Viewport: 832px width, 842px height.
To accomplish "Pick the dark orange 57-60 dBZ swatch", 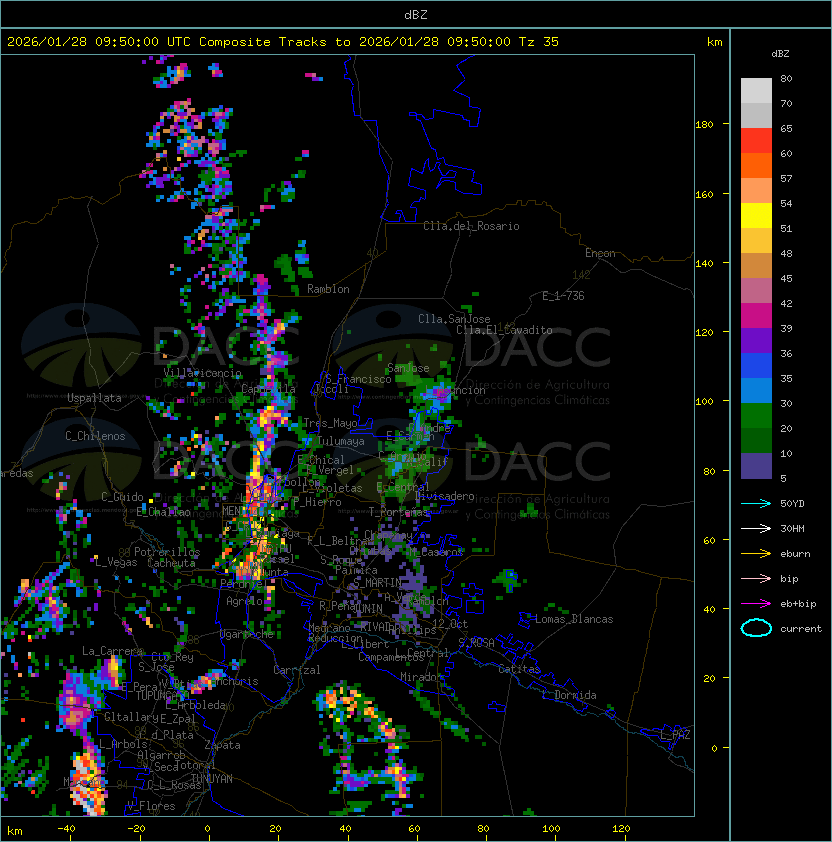I will 756,165.
